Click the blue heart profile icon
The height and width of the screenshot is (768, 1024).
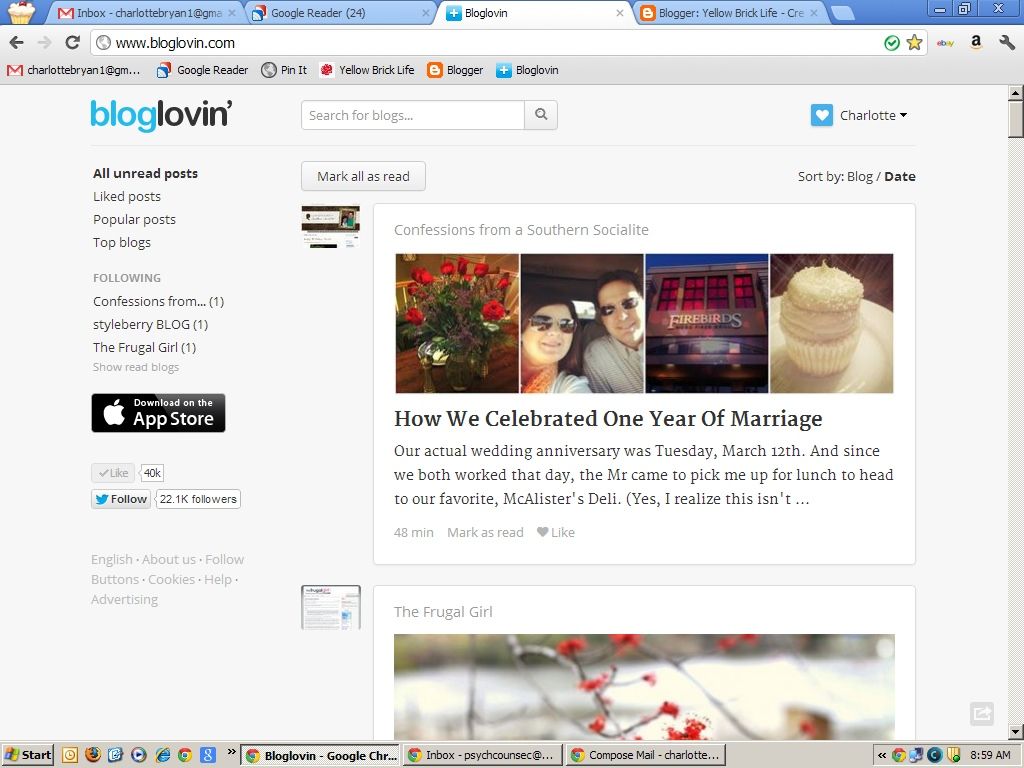(x=822, y=116)
